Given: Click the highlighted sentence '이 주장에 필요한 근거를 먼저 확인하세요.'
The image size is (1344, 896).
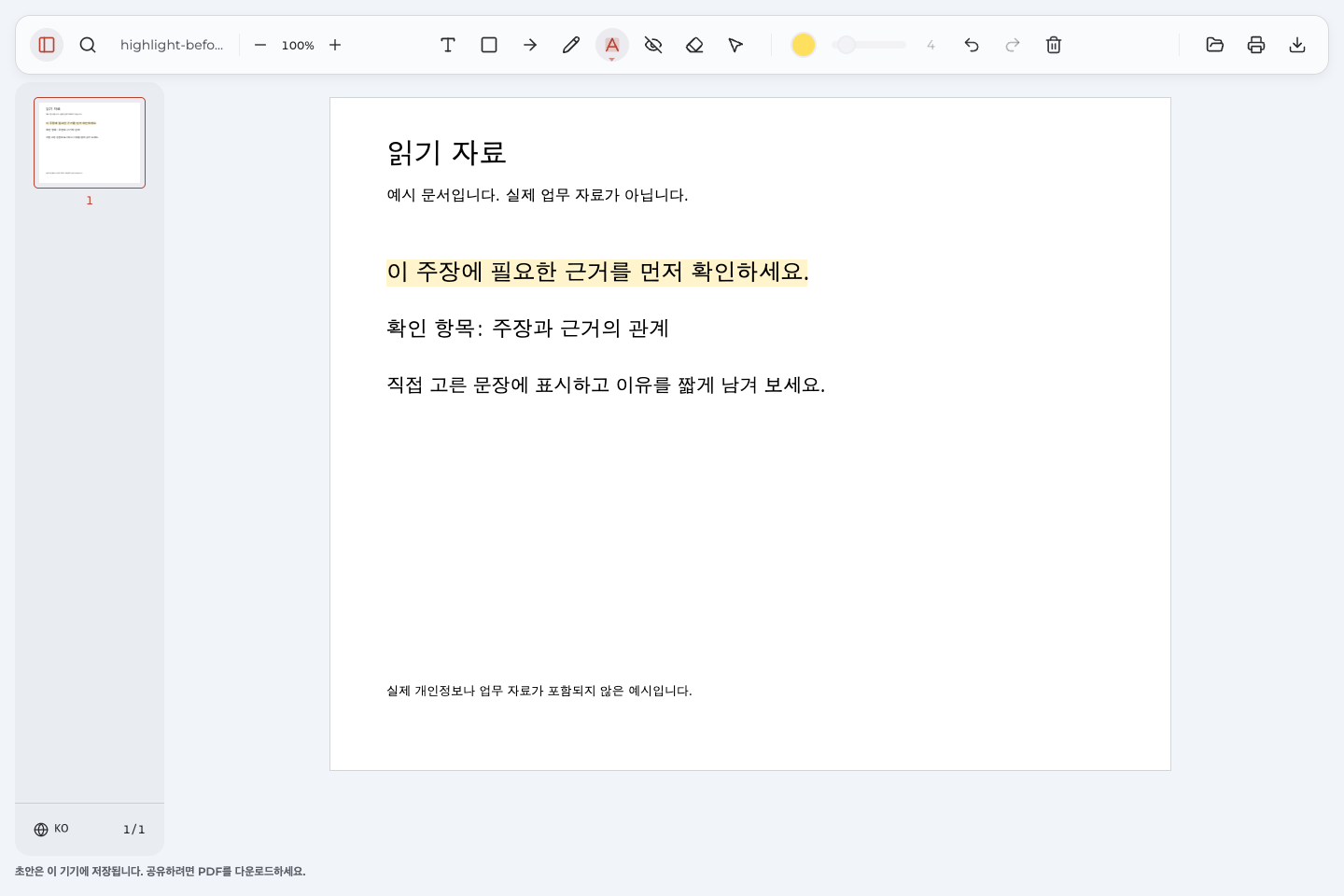Looking at the screenshot, I should click(x=597, y=272).
